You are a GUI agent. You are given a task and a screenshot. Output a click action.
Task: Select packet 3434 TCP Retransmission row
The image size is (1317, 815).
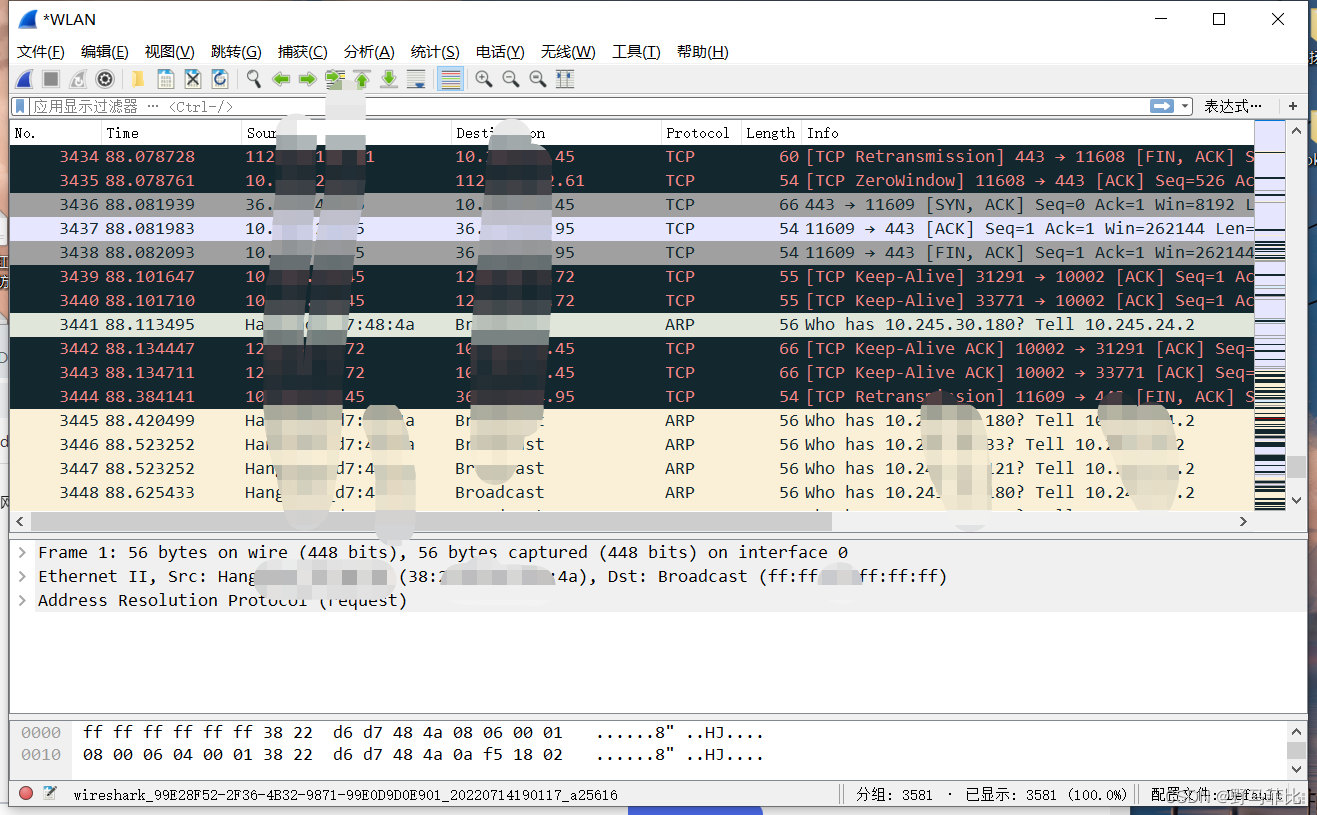632,157
